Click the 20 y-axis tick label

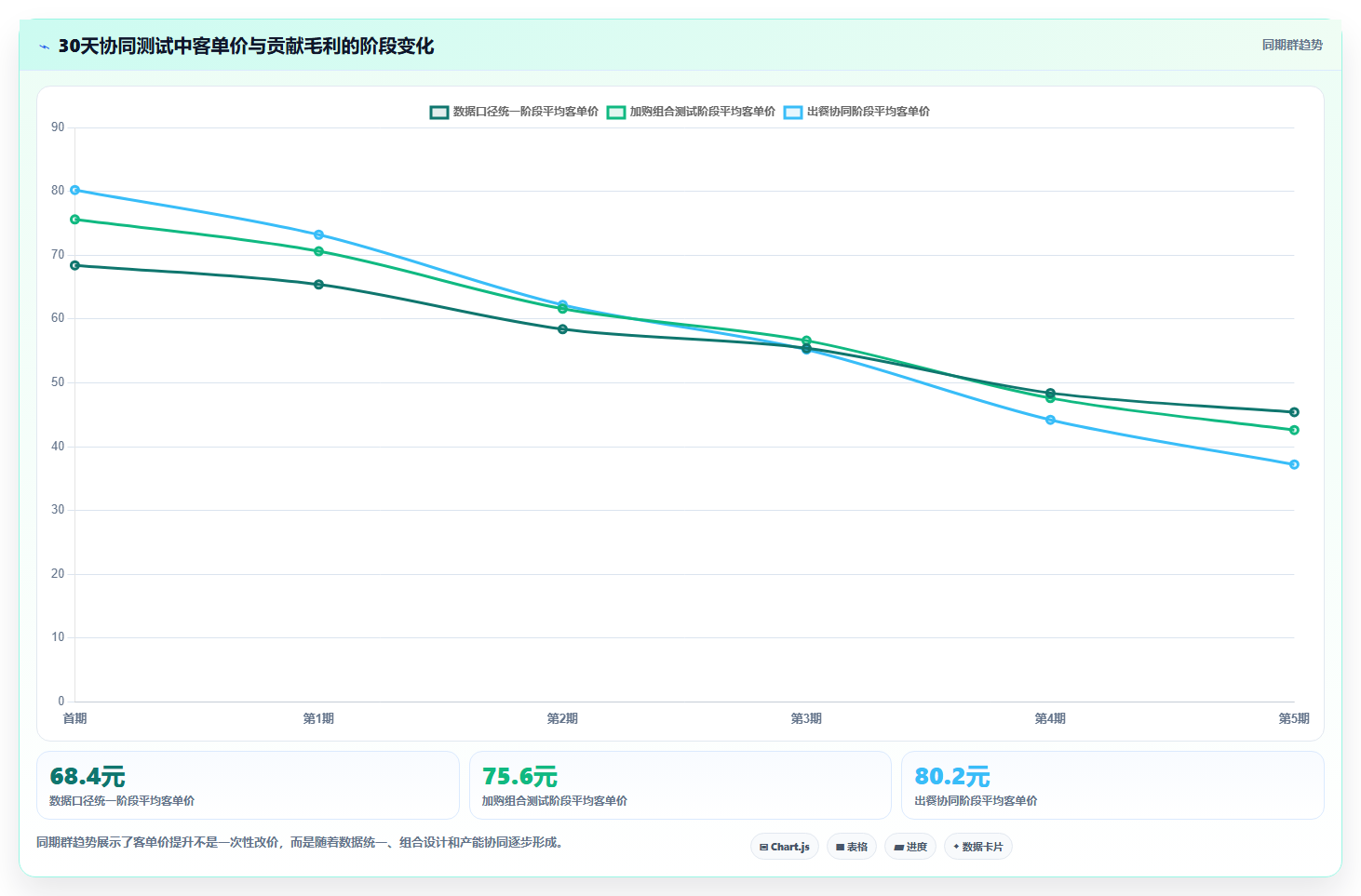[x=58, y=574]
